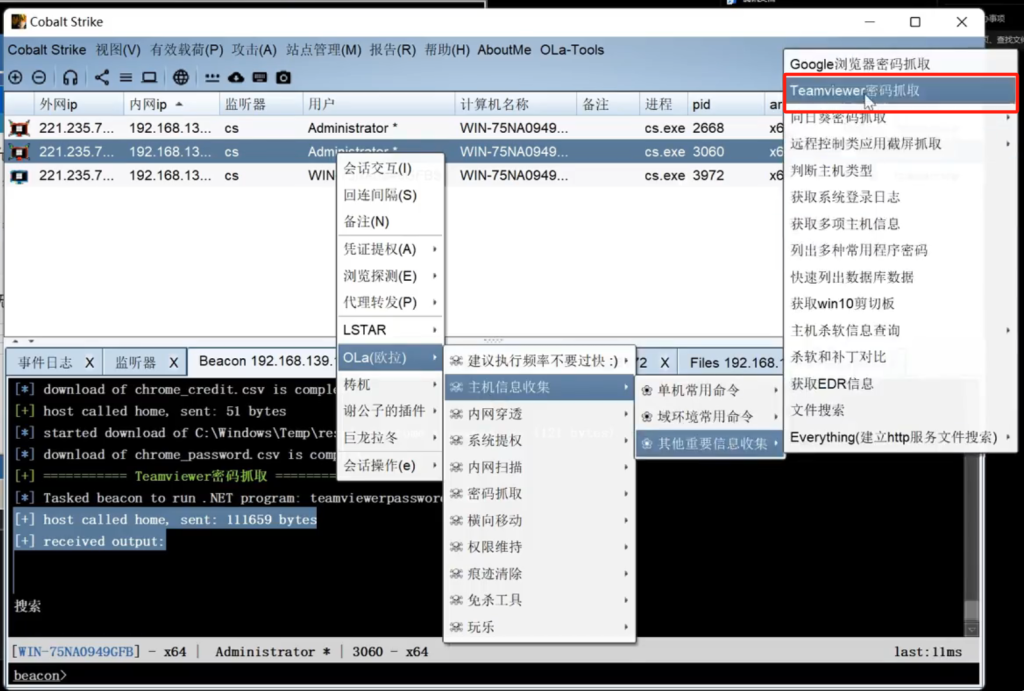1024x691 pixels.
Task: Expand the 系统提权 submenu
Action: pos(539,440)
